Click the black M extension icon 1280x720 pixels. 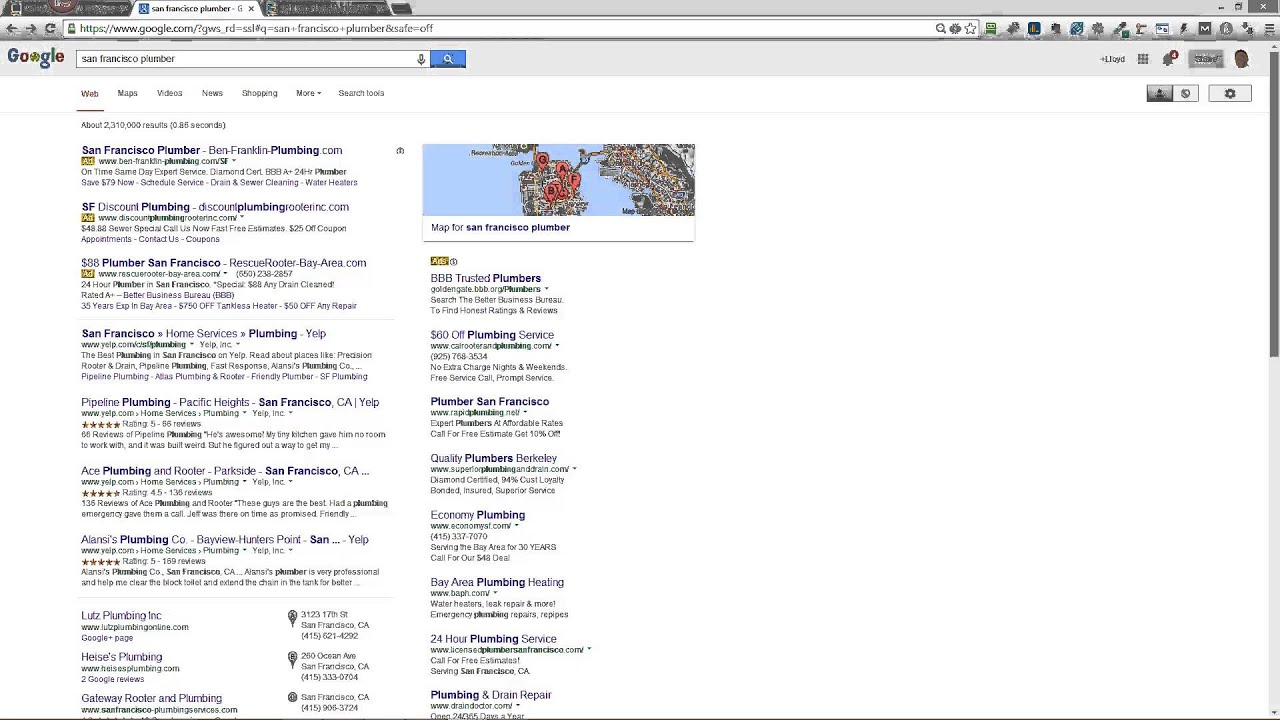click(1205, 29)
